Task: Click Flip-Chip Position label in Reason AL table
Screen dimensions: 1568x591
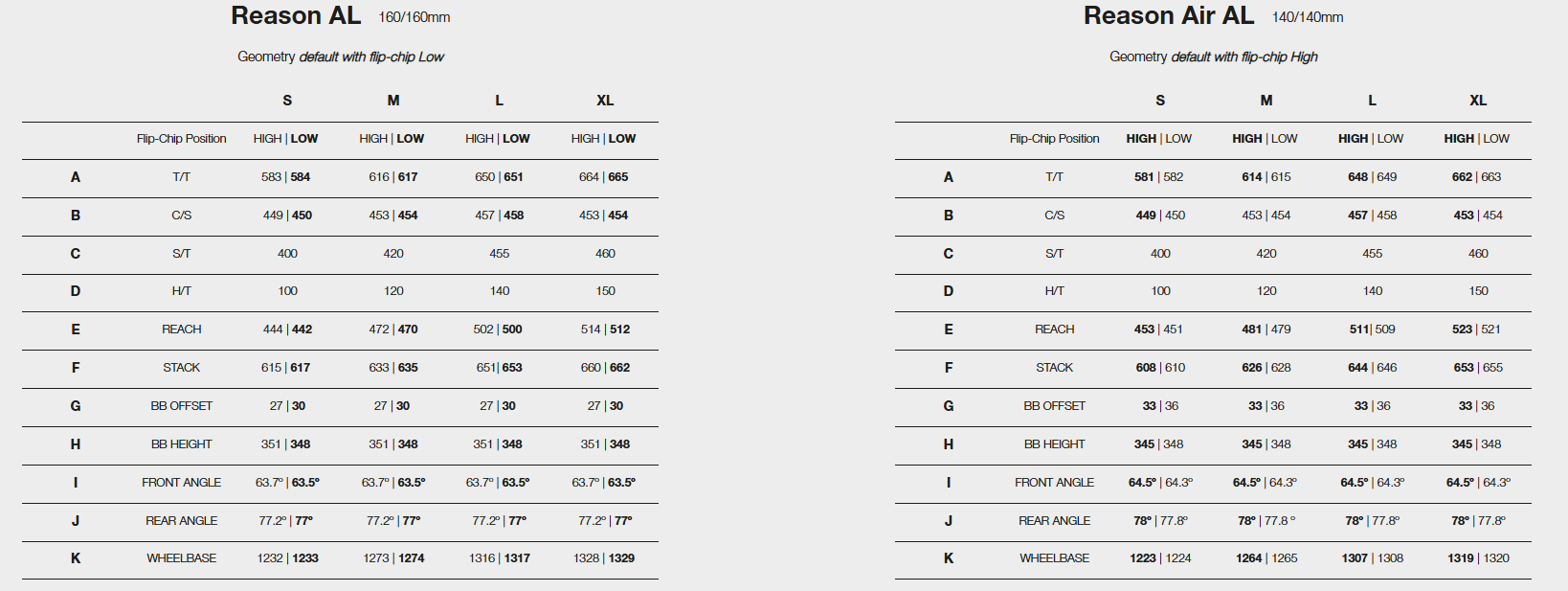Action: (181, 139)
